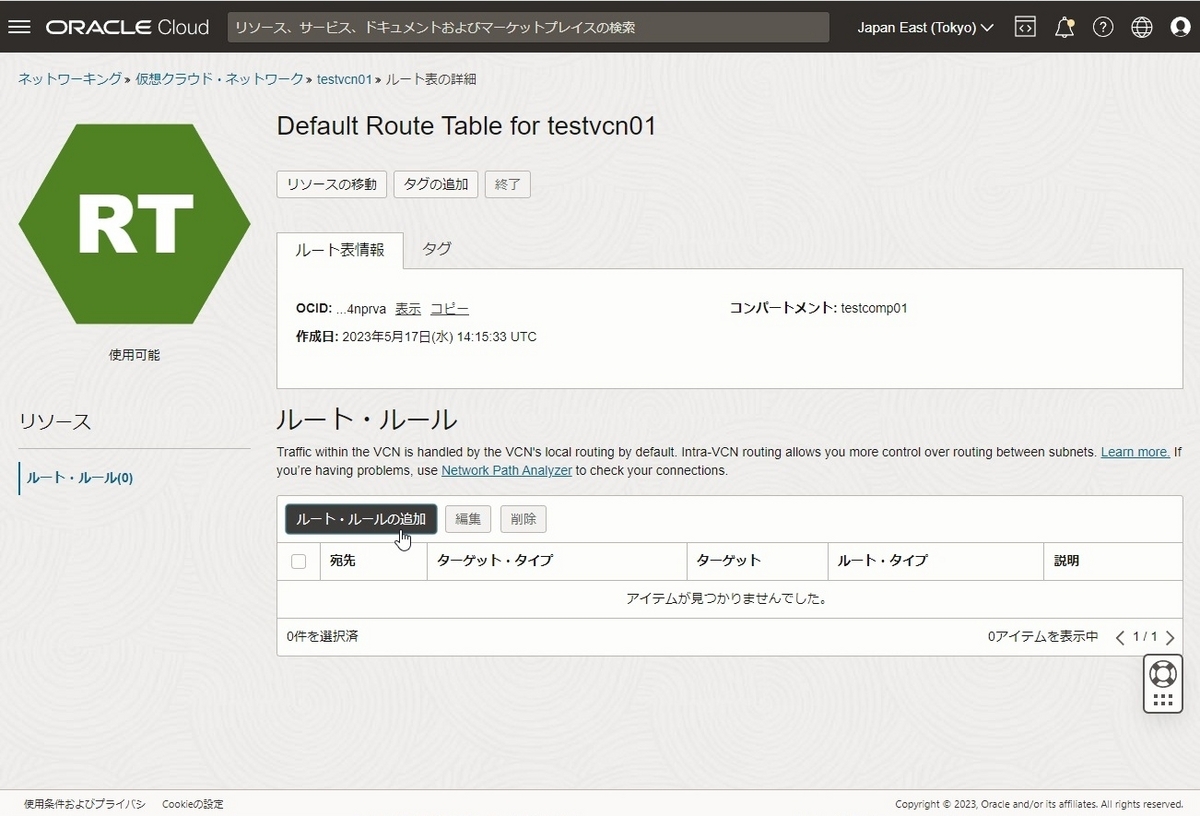Open the Network Path Analyzer link
This screenshot has height=816, width=1200.
pos(507,470)
